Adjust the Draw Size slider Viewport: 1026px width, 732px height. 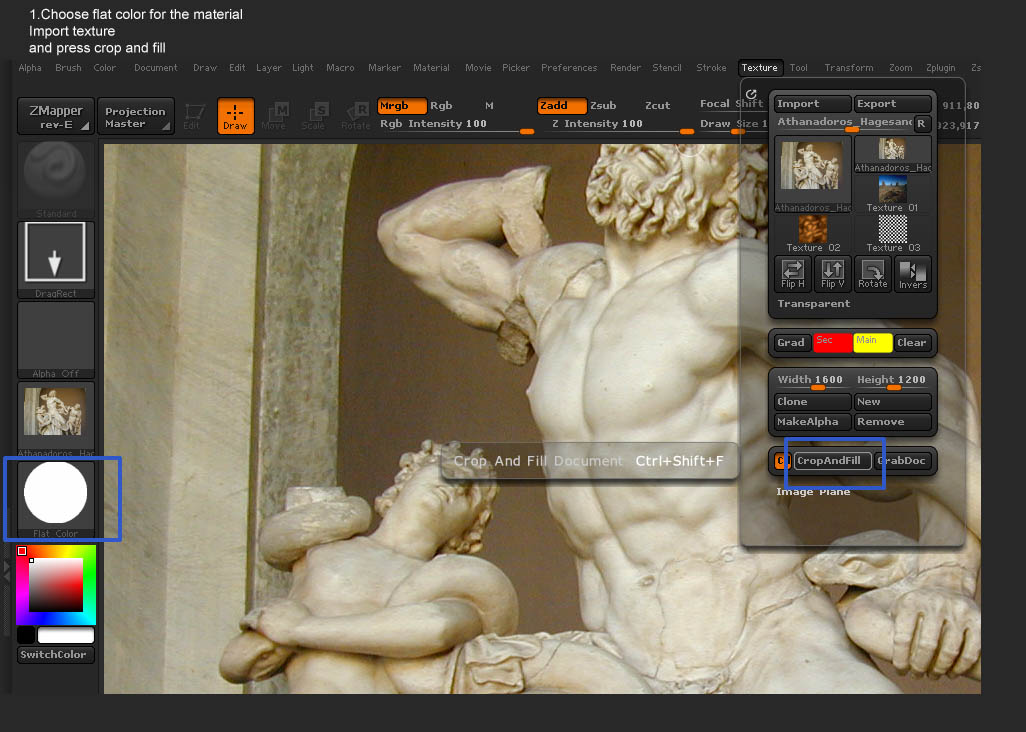pyautogui.click(x=733, y=125)
